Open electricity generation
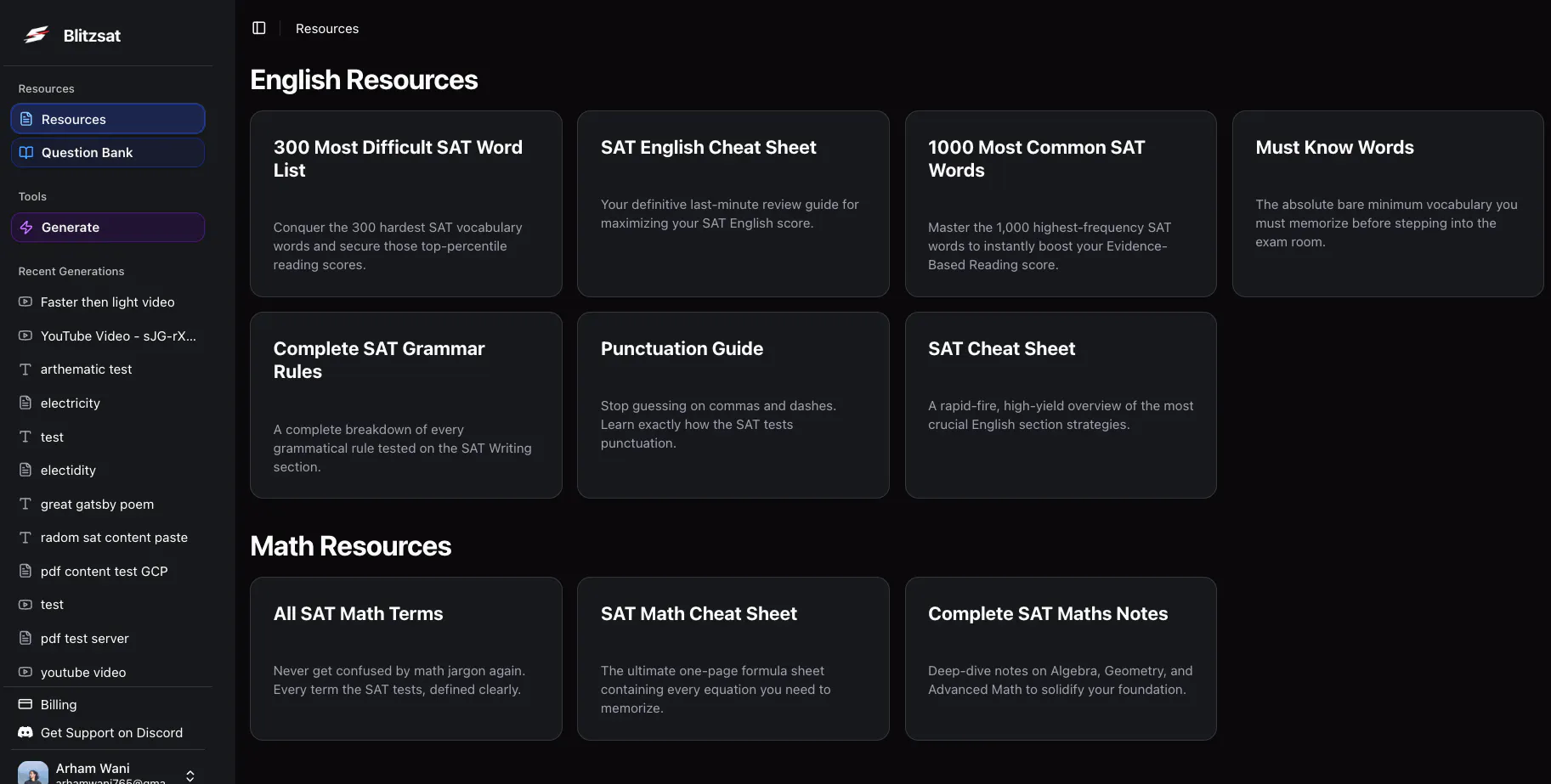The width and height of the screenshot is (1551, 784). (108, 403)
